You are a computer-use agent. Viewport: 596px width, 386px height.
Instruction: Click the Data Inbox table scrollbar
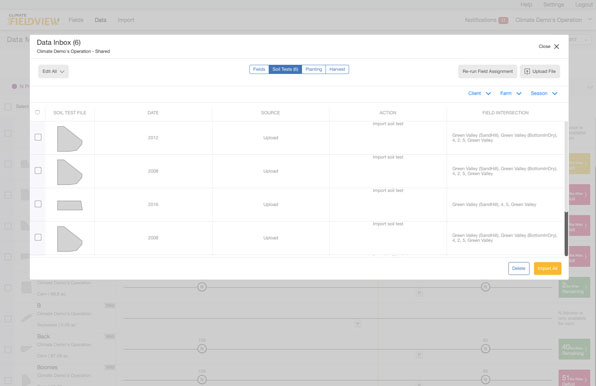click(x=566, y=234)
